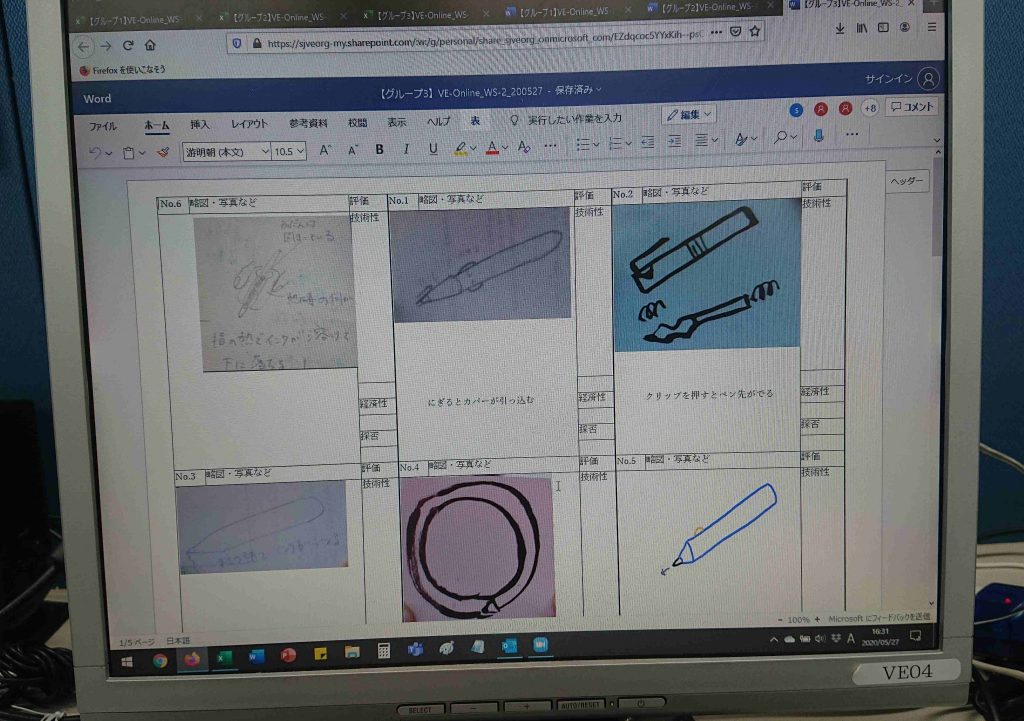Click the コメント button
The height and width of the screenshot is (721, 1024).
(912, 107)
